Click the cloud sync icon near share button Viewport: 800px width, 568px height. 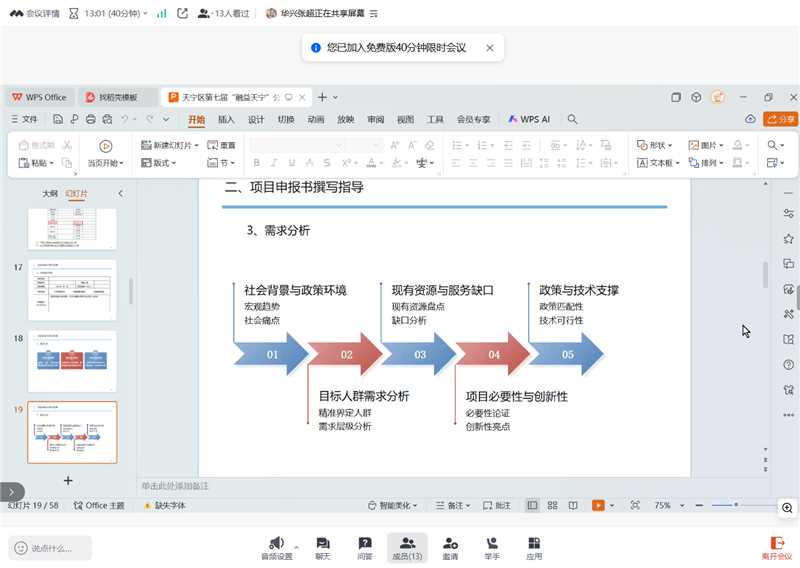pos(750,119)
